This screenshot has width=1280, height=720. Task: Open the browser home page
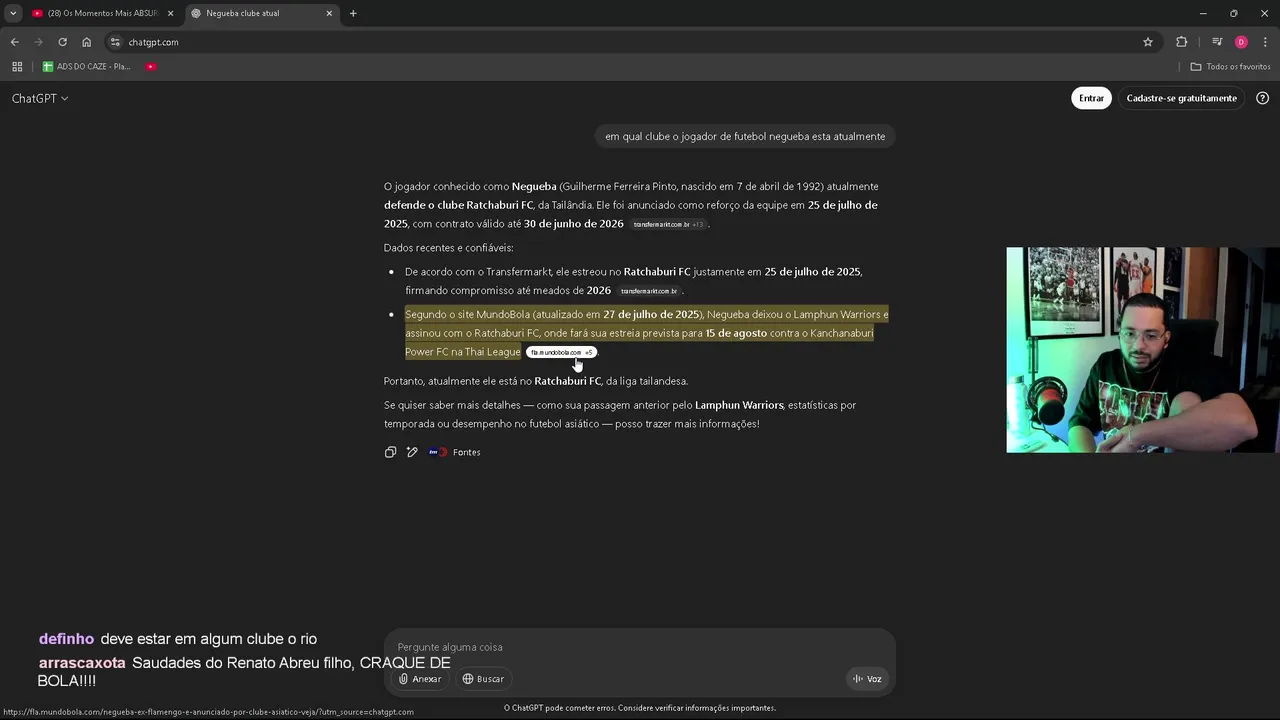coord(86,42)
